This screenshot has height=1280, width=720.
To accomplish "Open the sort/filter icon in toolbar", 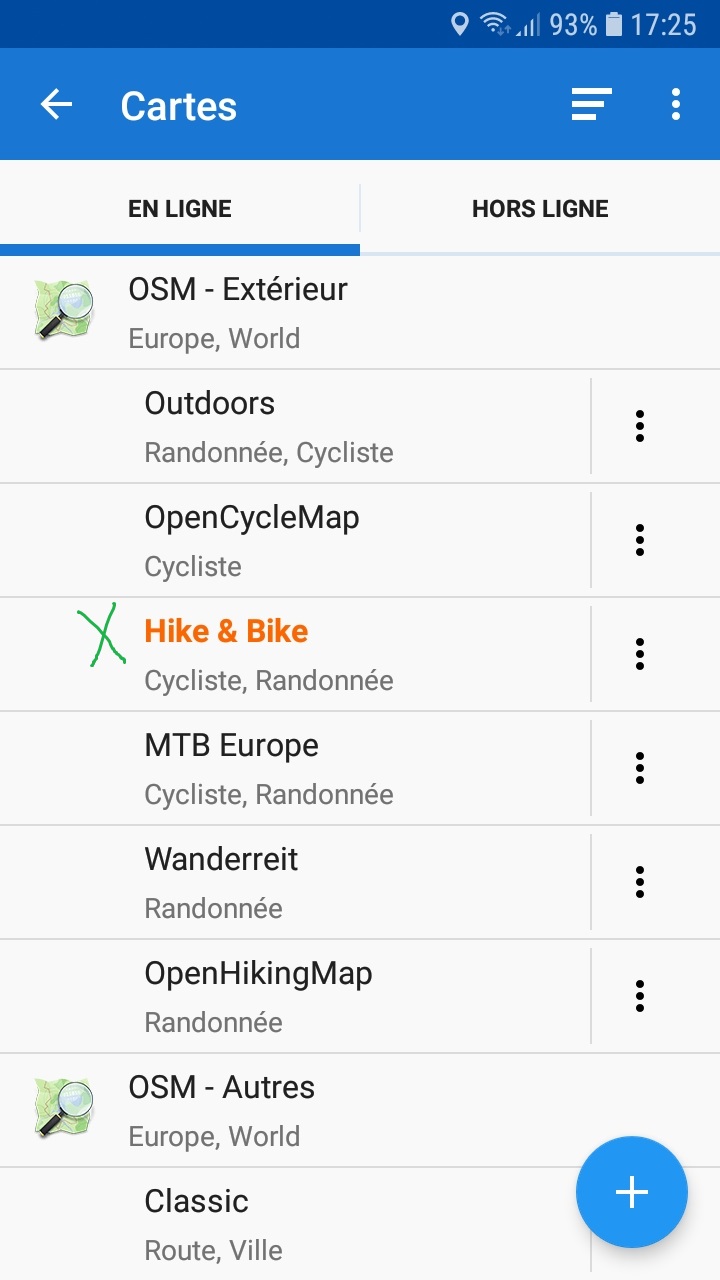I will coord(591,105).
